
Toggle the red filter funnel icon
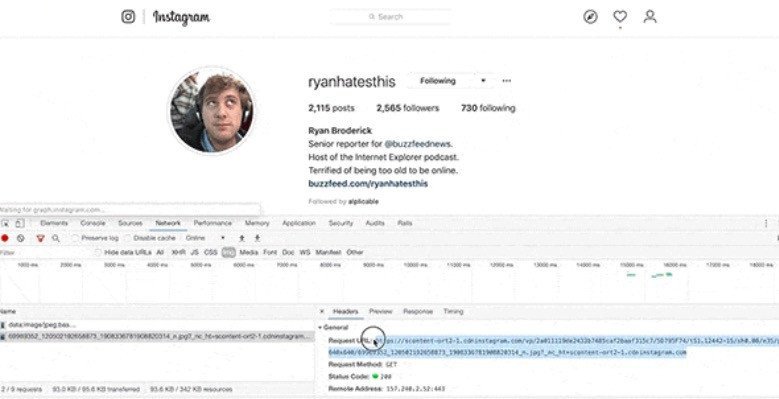tap(41, 239)
